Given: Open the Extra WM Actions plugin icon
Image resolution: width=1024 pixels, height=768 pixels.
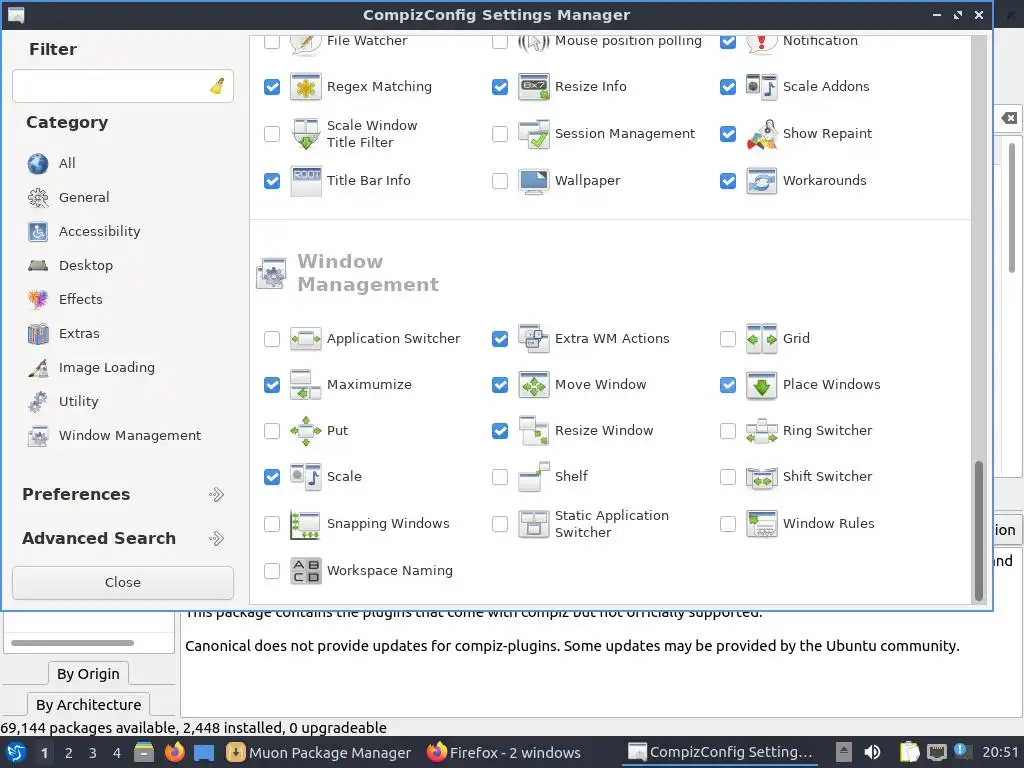Looking at the screenshot, I should [533, 339].
